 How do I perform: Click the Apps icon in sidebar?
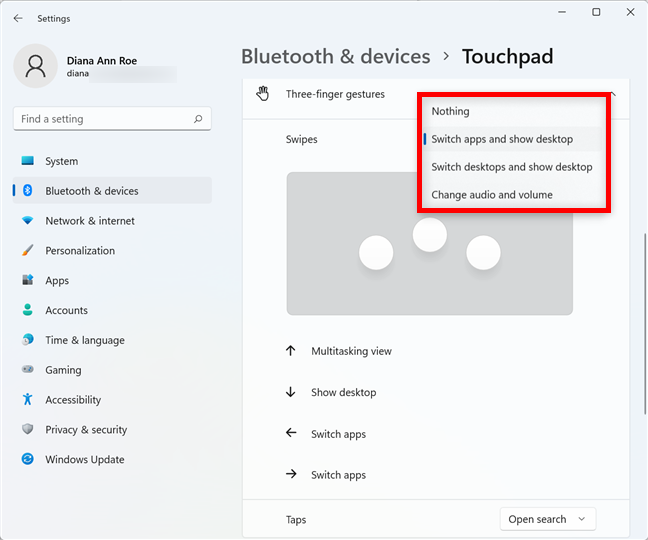[x=28, y=280]
